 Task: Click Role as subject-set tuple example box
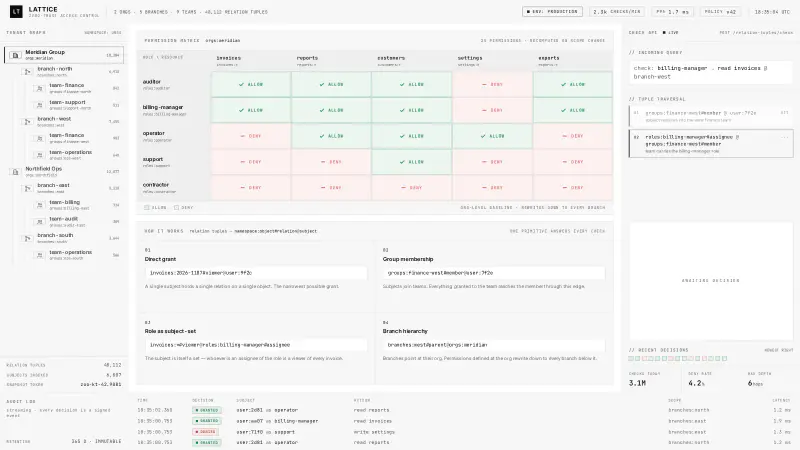click(x=256, y=345)
